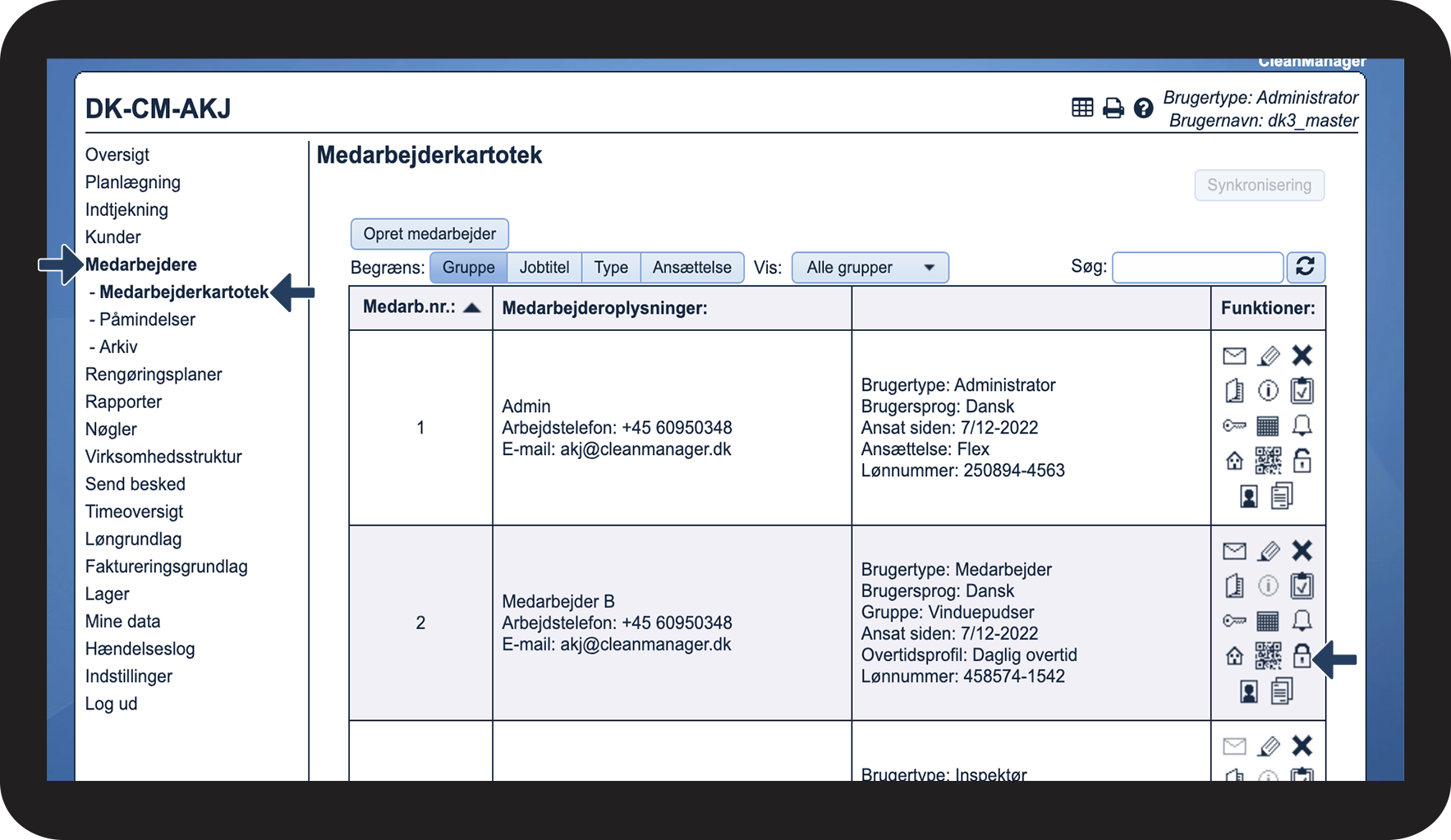
Task: Open Indstillinger in sidebar
Action: pyautogui.click(x=129, y=677)
